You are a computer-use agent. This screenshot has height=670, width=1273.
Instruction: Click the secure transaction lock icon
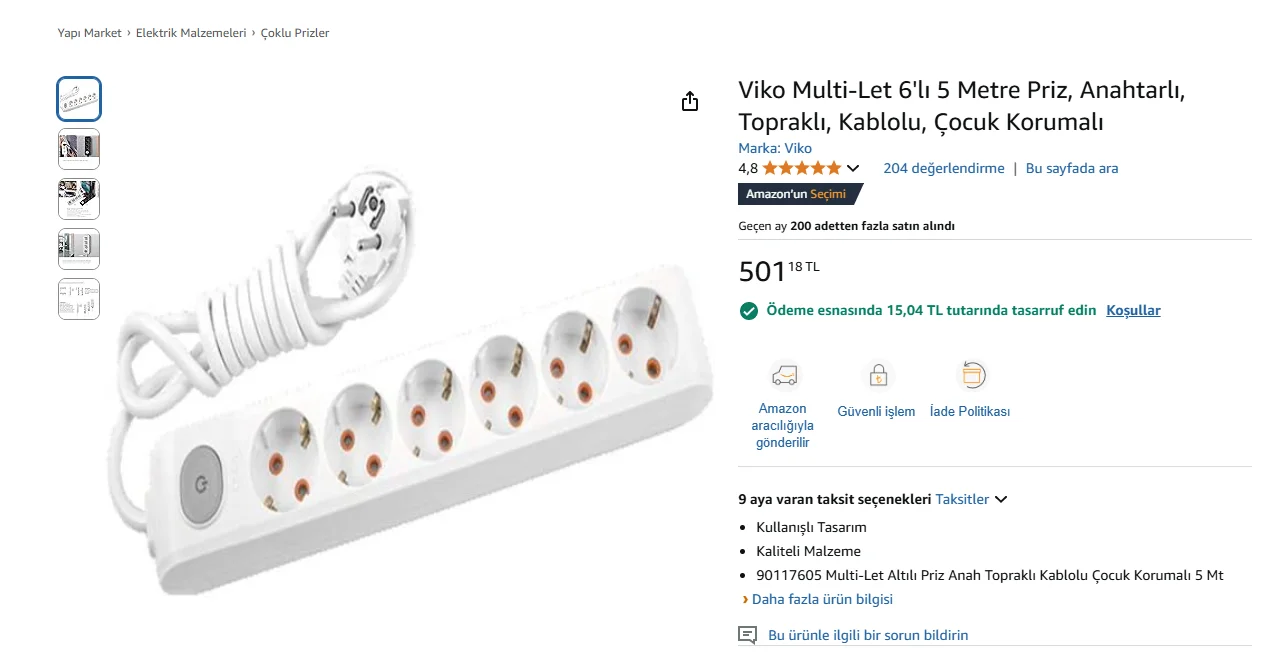(x=877, y=375)
